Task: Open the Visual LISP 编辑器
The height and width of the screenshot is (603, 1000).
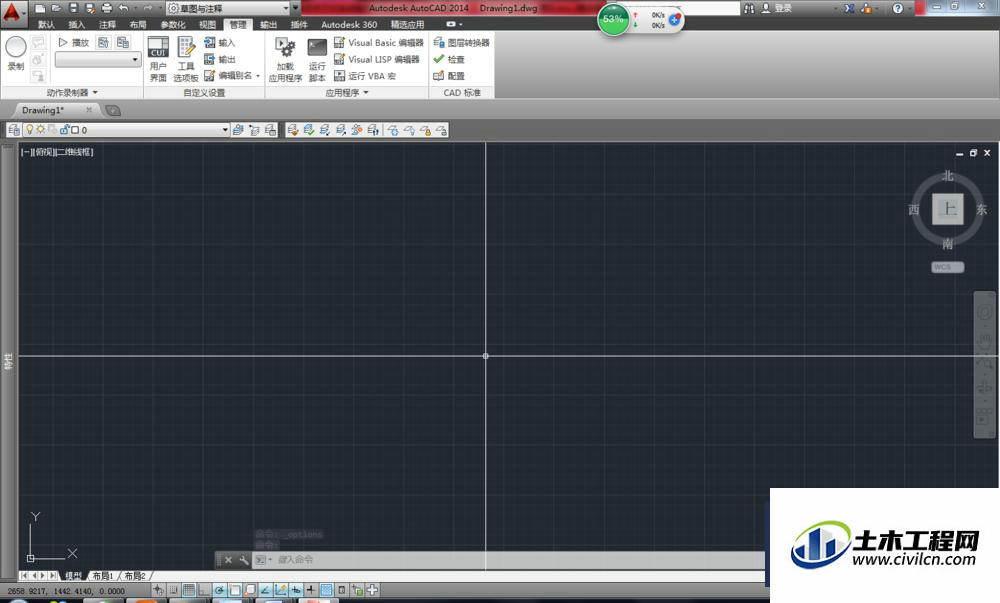Action: coord(377,59)
